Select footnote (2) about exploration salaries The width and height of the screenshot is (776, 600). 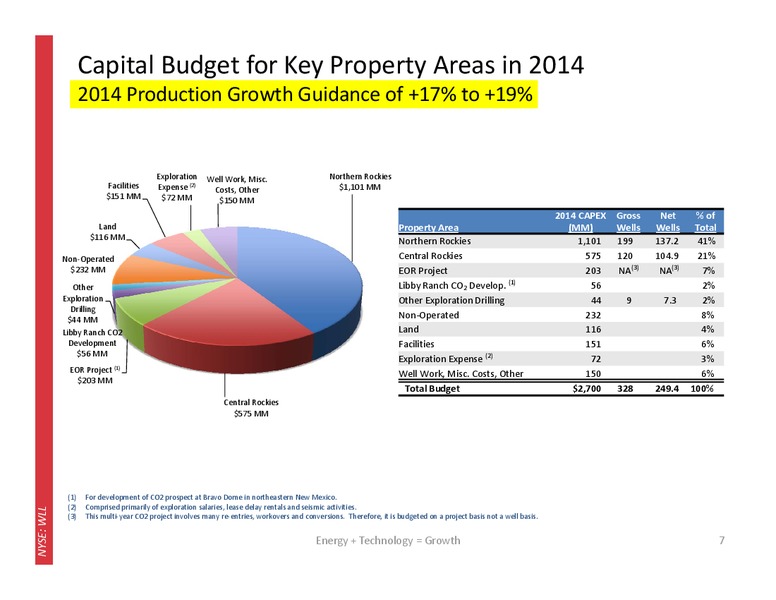(x=212, y=507)
